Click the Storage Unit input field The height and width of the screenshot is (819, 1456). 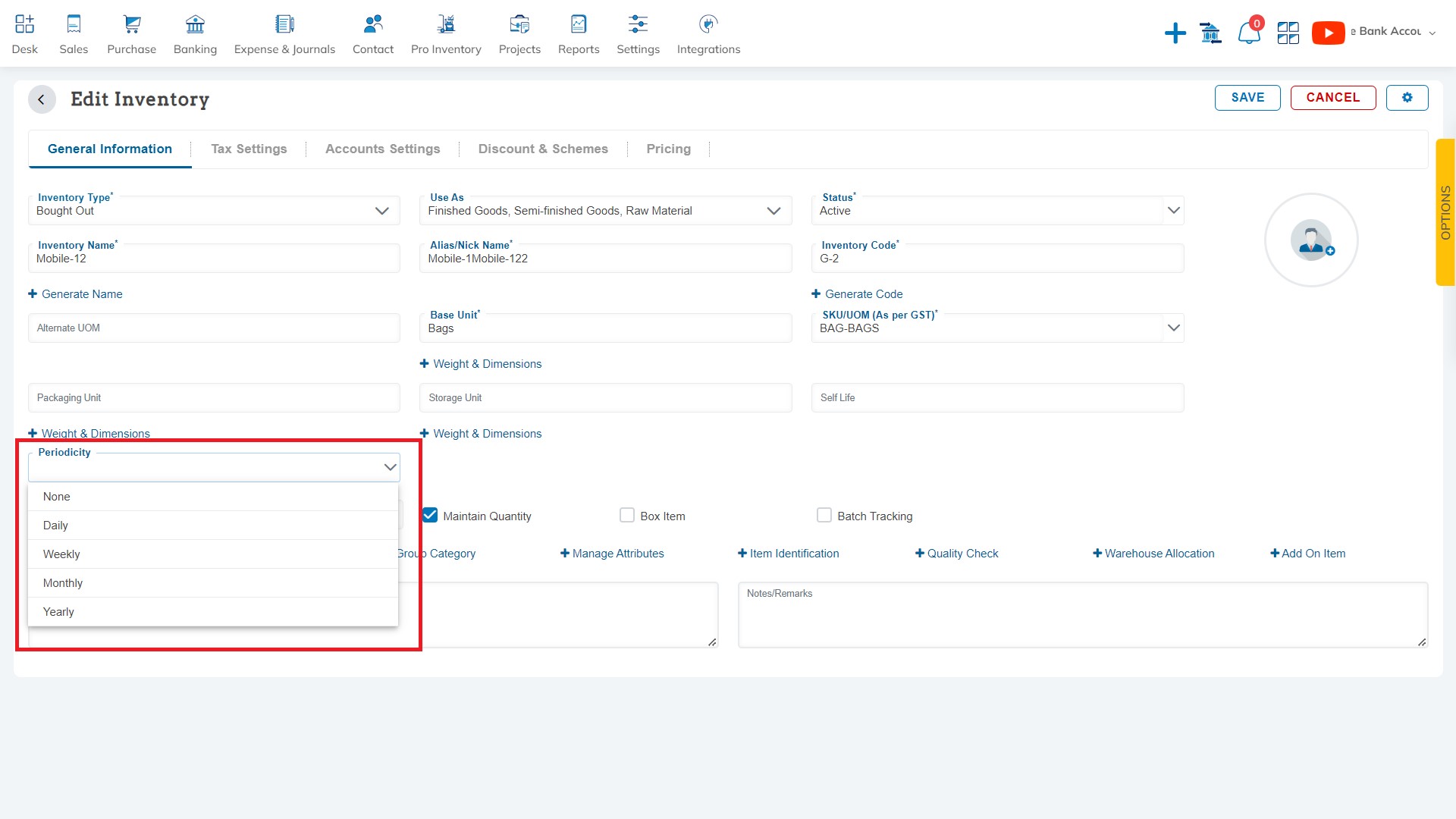(605, 397)
